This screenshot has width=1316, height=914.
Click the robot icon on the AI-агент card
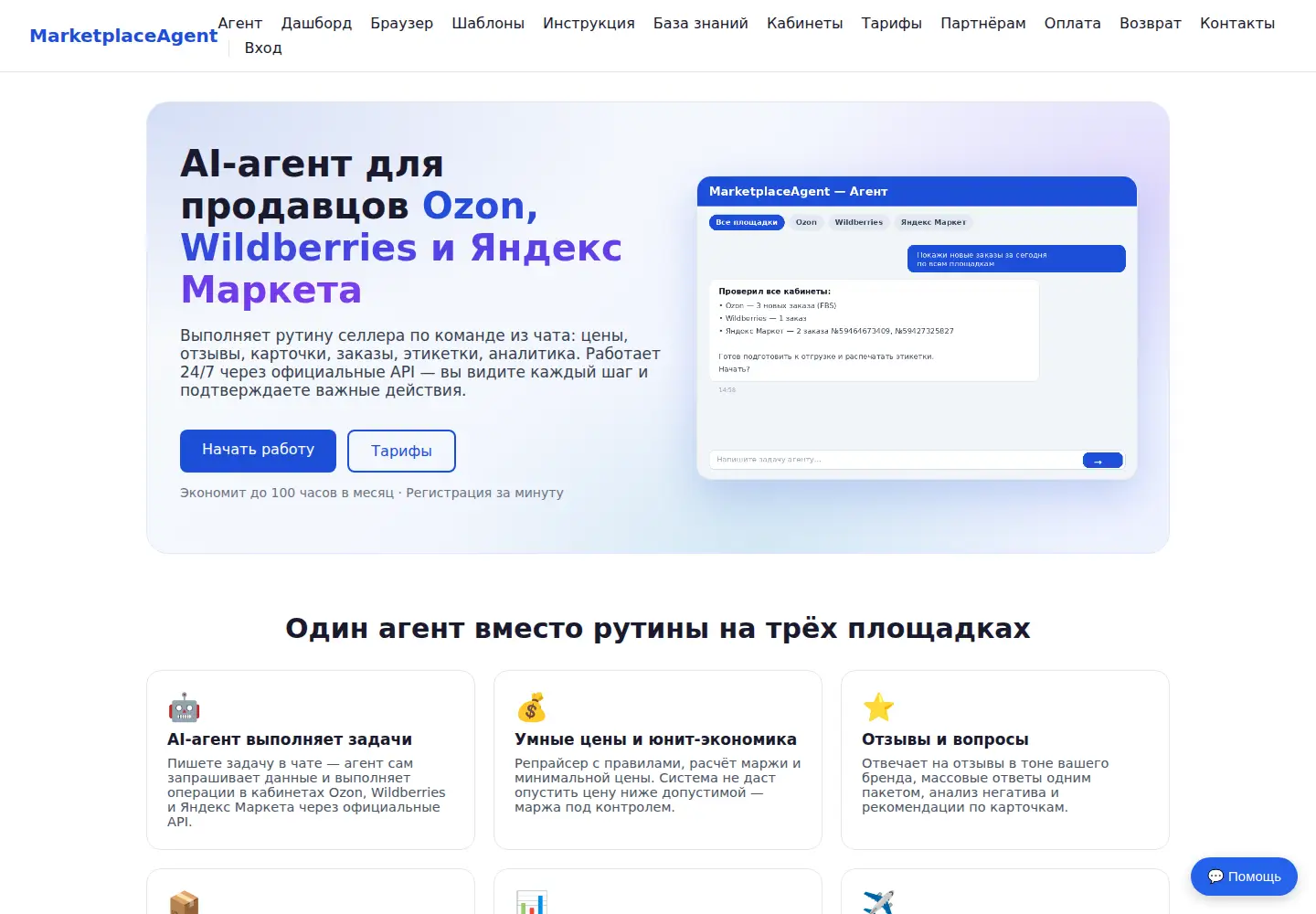(184, 707)
